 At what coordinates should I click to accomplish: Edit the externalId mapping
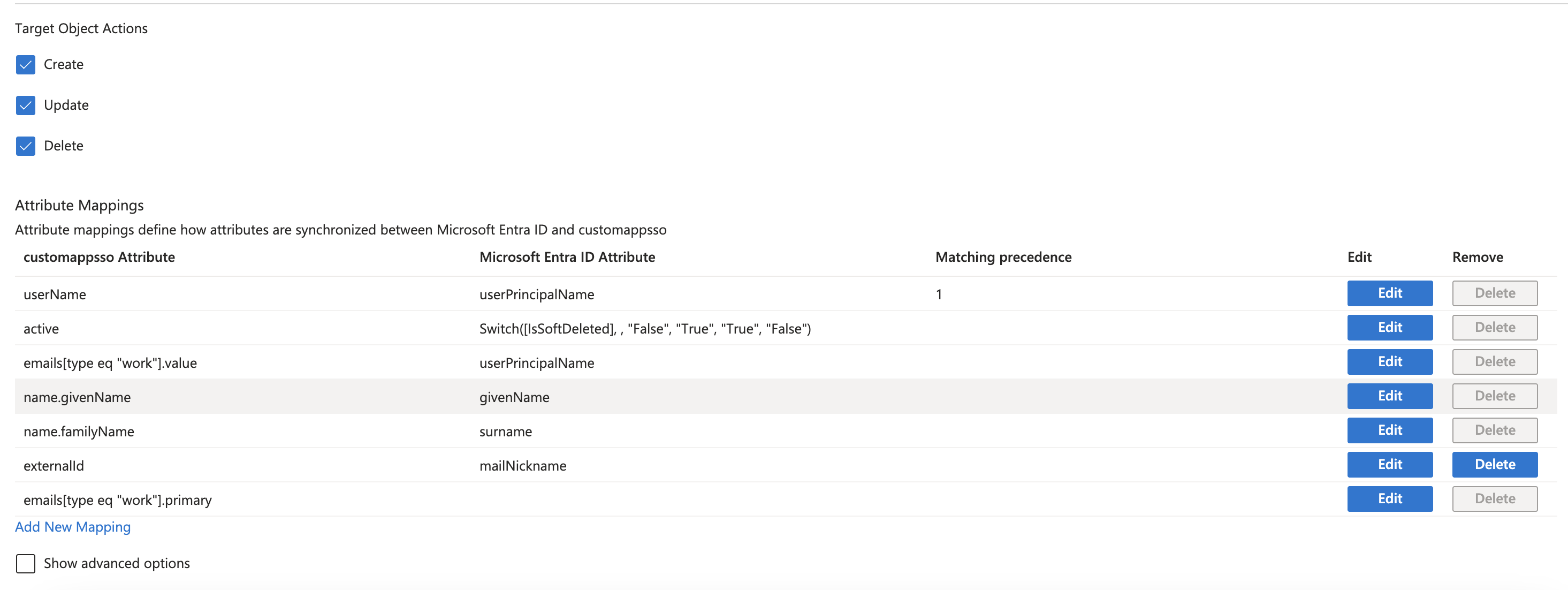[x=1390, y=464]
